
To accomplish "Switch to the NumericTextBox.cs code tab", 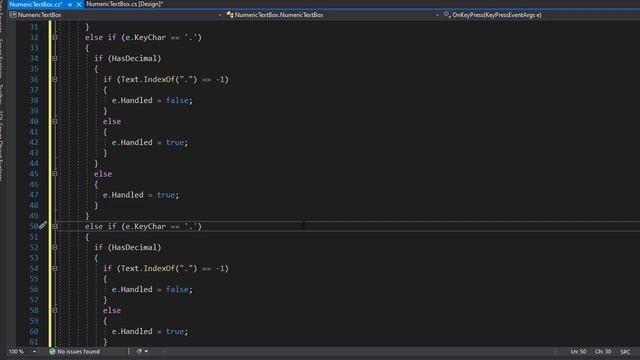I will 36,4.
